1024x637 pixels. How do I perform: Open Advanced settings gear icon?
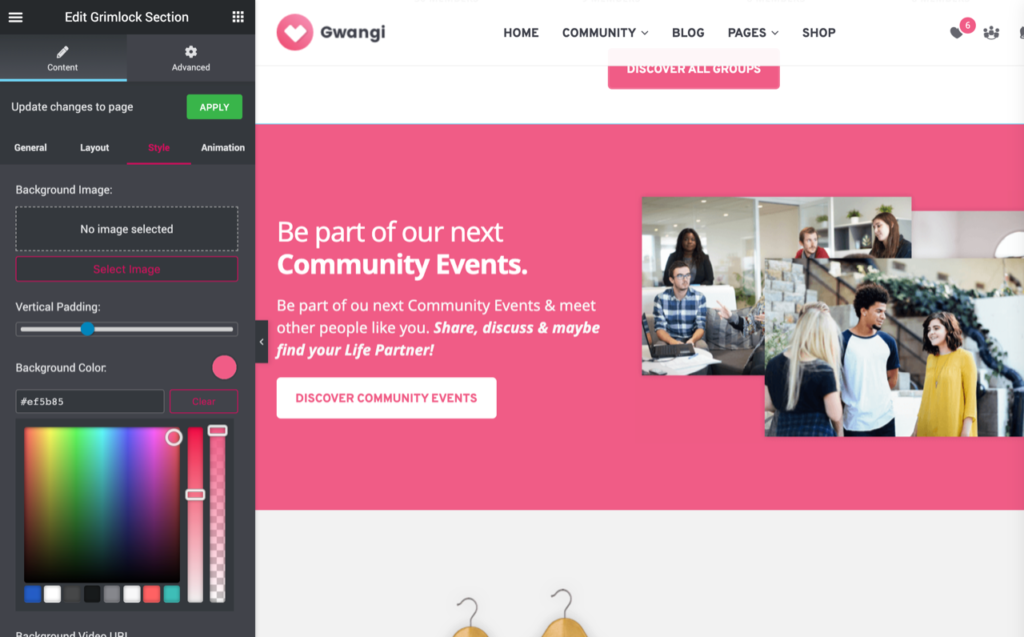191,52
